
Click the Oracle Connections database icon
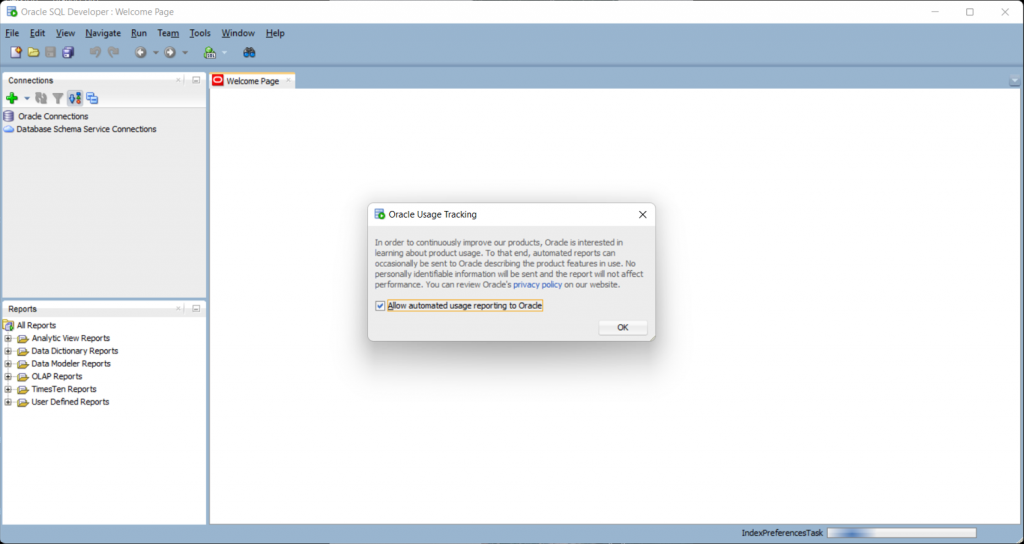coord(8,116)
